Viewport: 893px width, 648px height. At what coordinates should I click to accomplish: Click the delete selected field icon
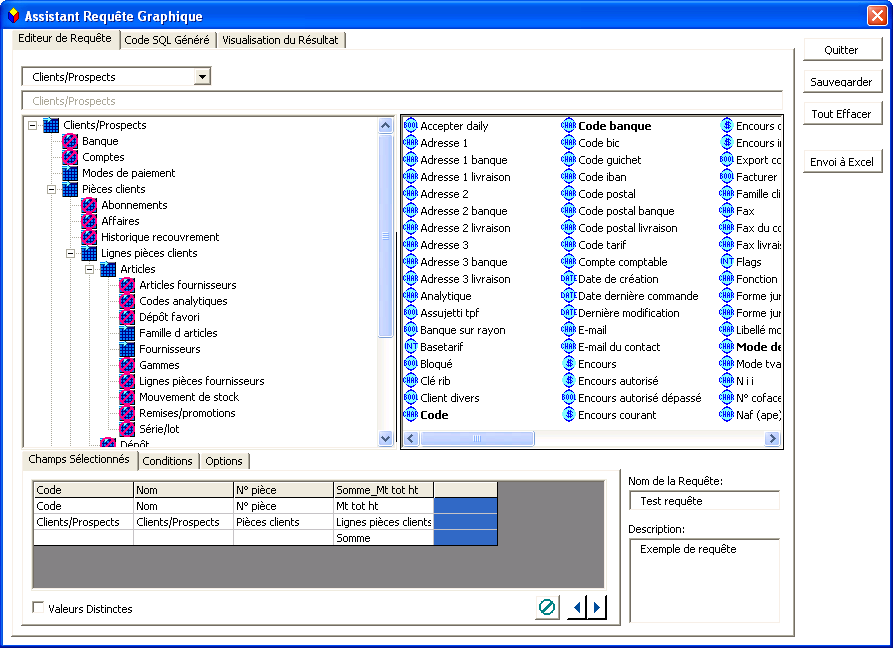pyautogui.click(x=547, y=607)
